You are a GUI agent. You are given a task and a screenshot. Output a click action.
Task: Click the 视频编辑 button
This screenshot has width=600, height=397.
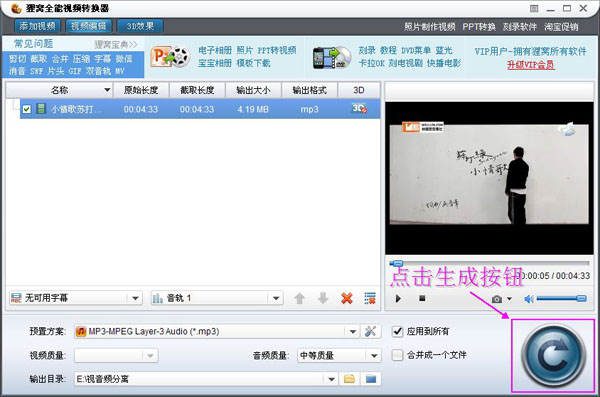(88, 26)
